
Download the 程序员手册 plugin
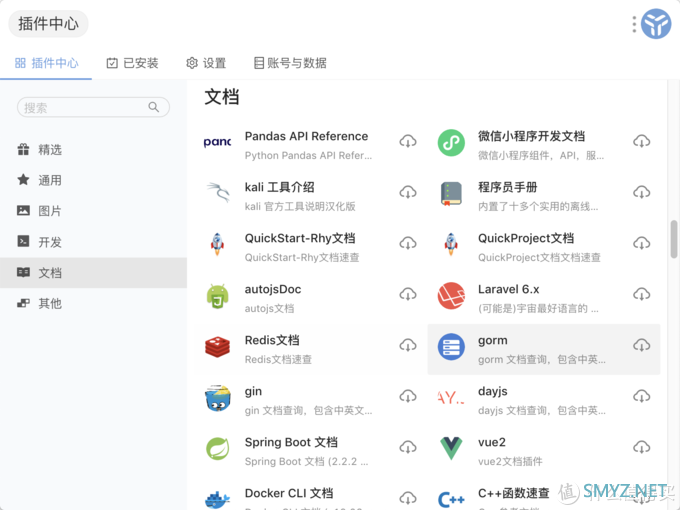[x=641, y=192]
